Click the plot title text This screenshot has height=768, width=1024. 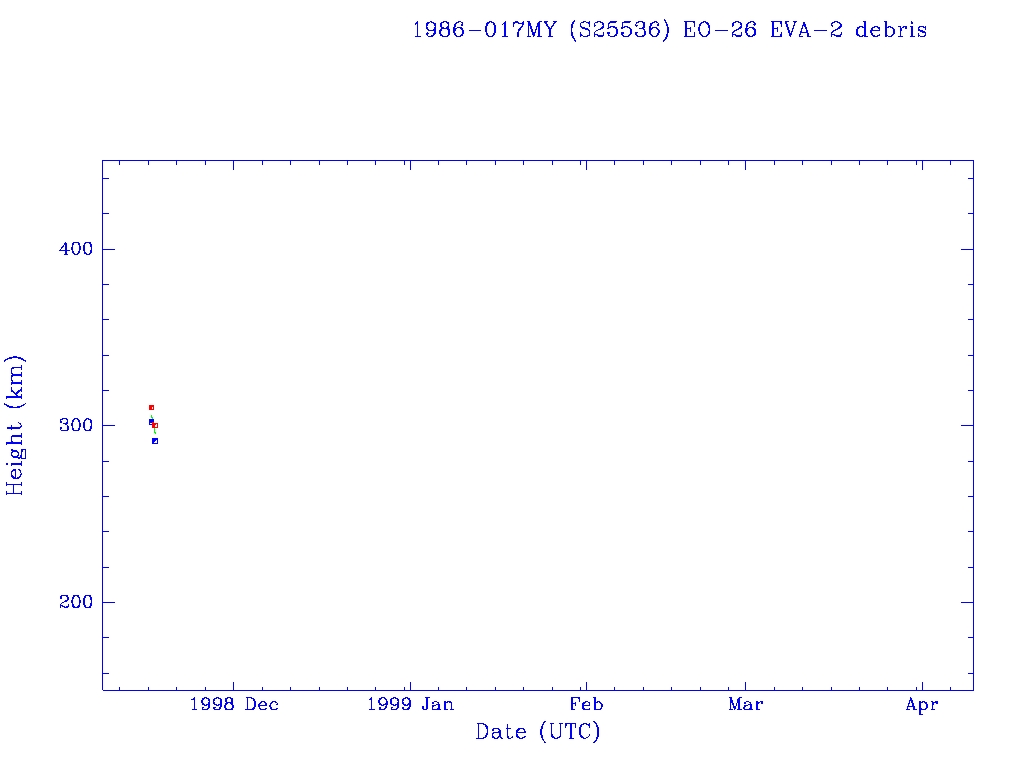(x=669, y=30)
